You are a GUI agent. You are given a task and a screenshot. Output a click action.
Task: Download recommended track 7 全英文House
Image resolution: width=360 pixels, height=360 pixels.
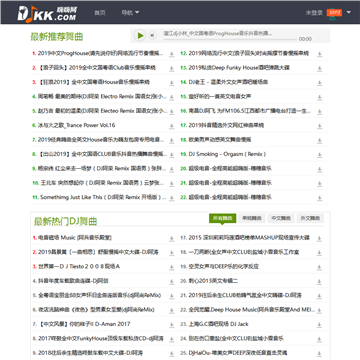click(x=172, y=141)
